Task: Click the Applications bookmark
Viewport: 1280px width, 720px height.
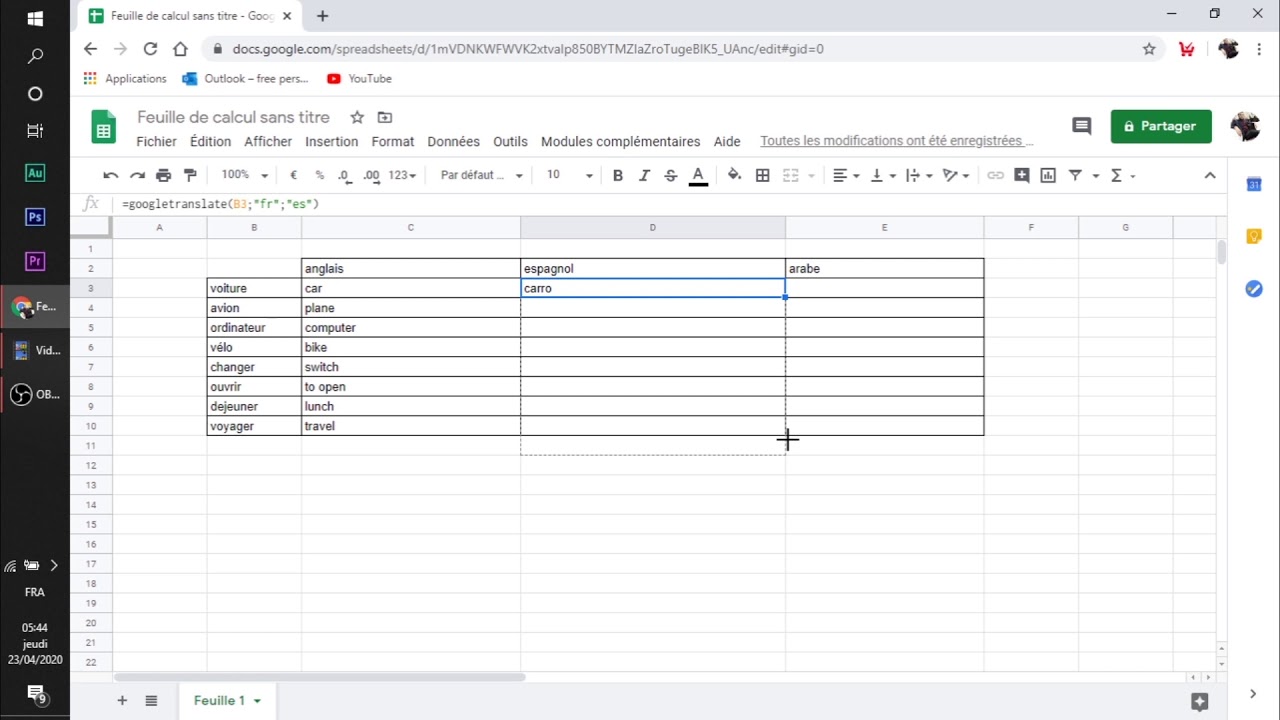Action: [125, 78]
